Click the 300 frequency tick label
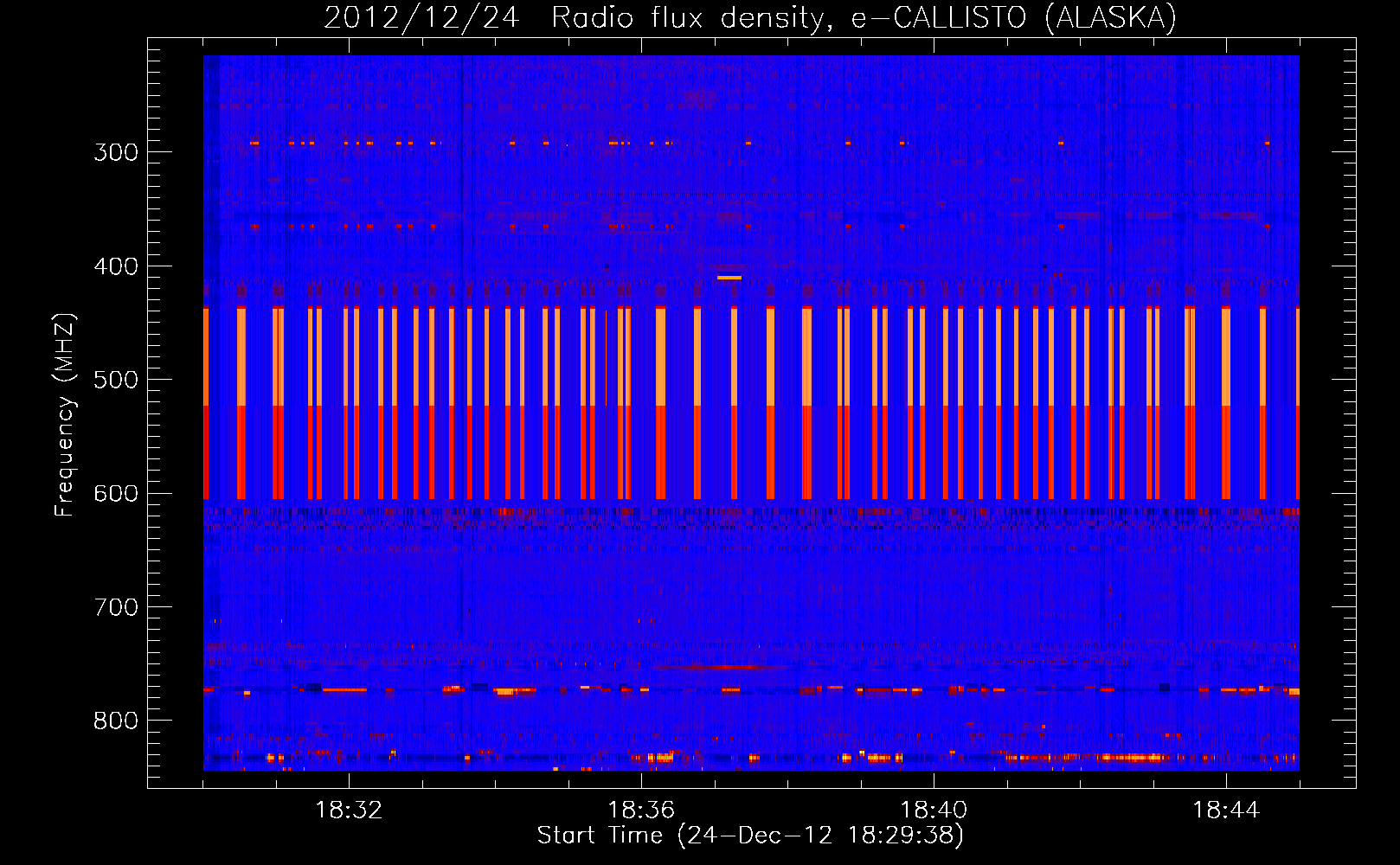 116,152
